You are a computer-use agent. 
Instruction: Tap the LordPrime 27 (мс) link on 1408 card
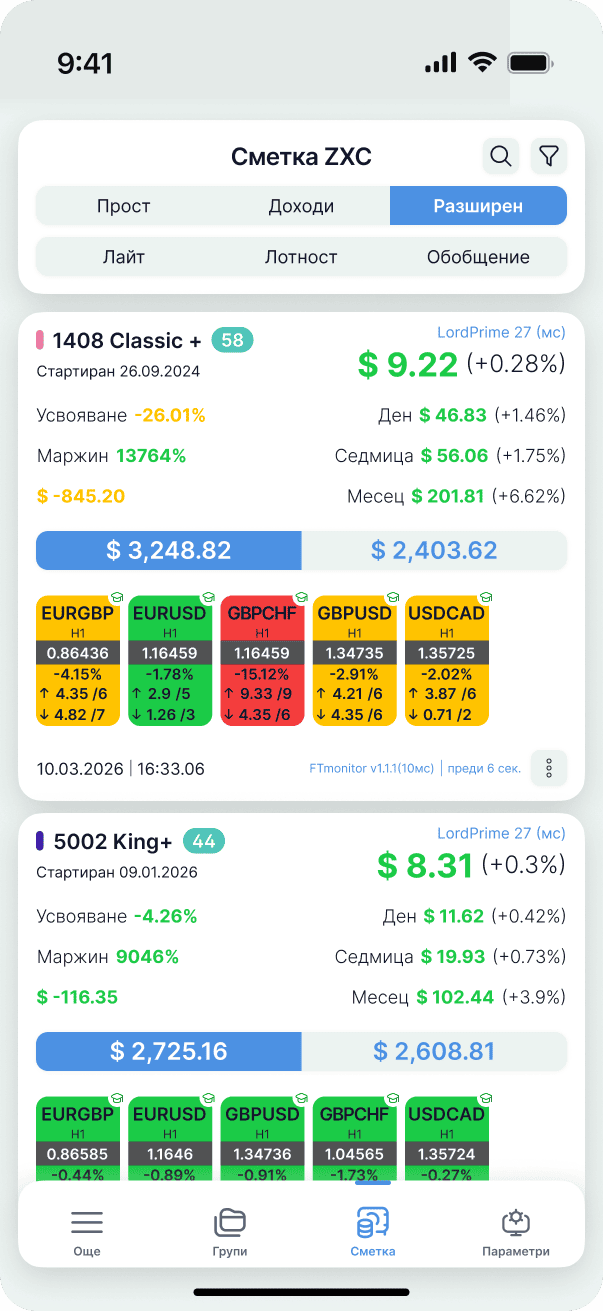pyautogui.click(x=501, y=332)
